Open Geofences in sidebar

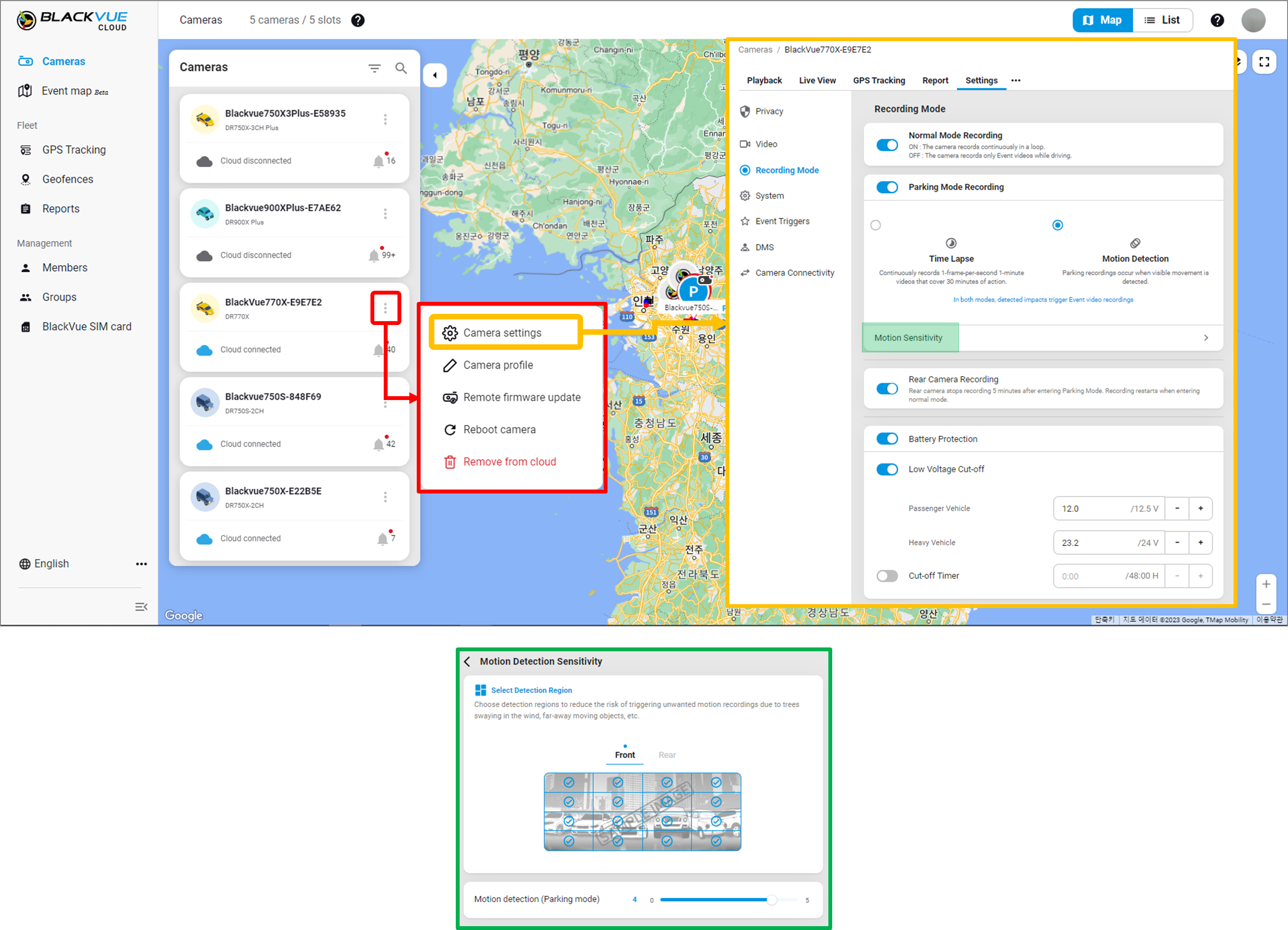pos(56,179)
